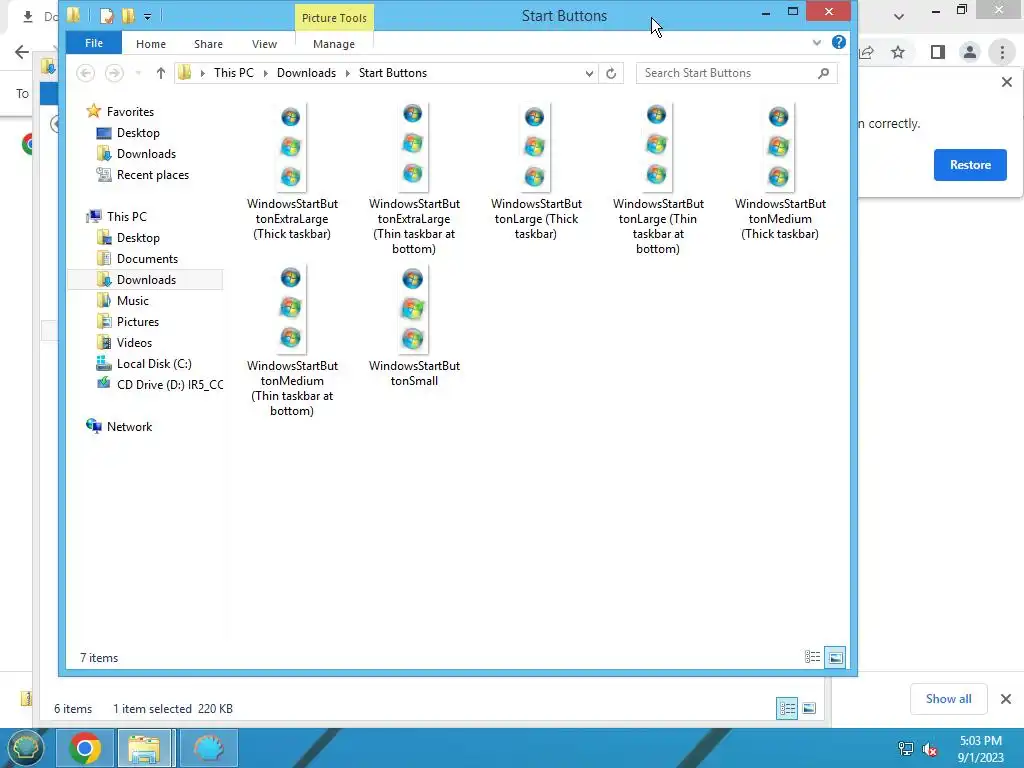The height and width of the screenshot is (768, 1024).
Task: Switch to the Home ribbon tab
Action: (x=151, y=44)
